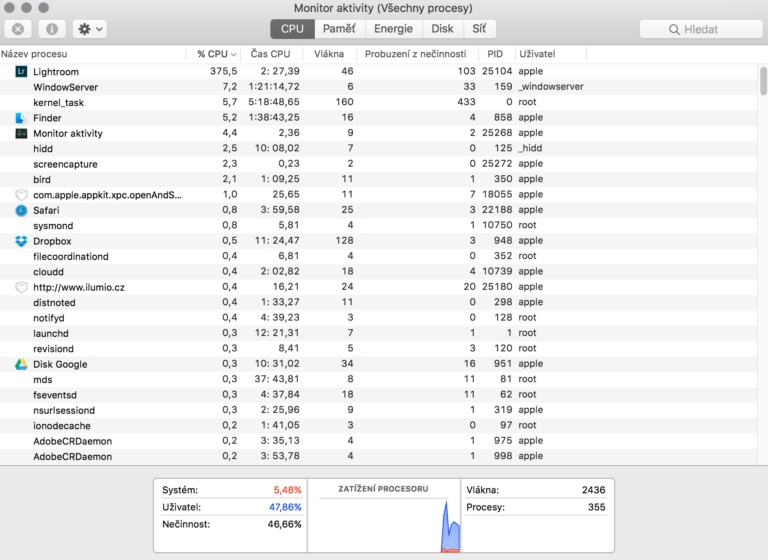Select the Síť tab
The width and height of the screenshot is (768, 560).
tap(479, 29)
